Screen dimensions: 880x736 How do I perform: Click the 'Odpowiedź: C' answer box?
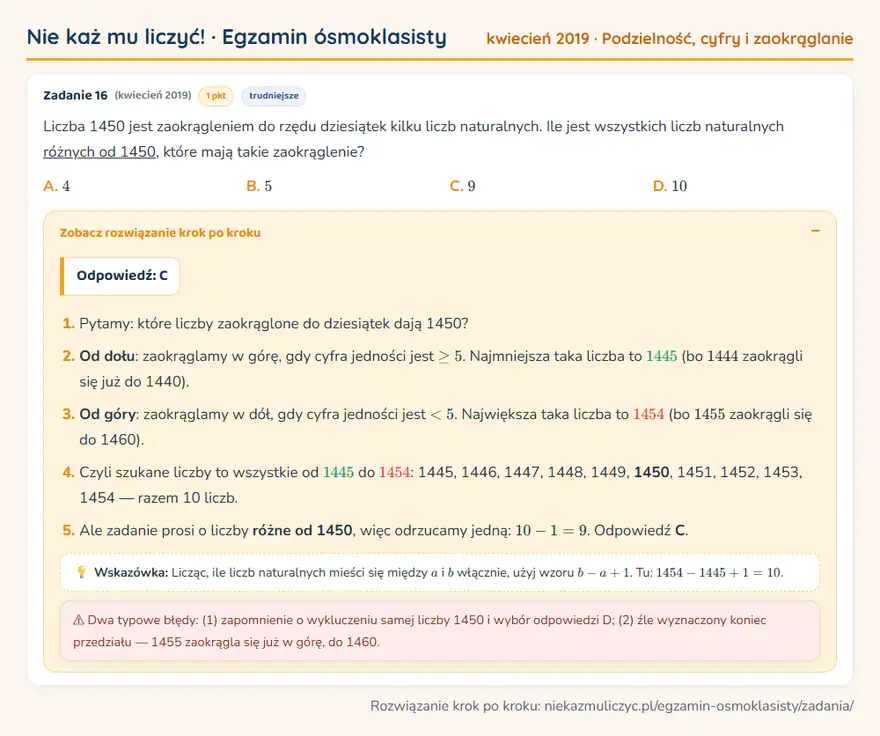click(x=120, y=276)
